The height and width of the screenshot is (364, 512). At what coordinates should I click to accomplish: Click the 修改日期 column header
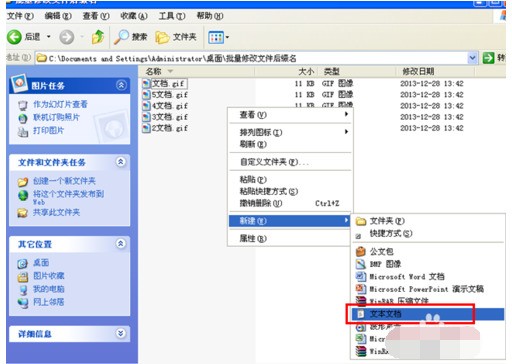point(418,71)
